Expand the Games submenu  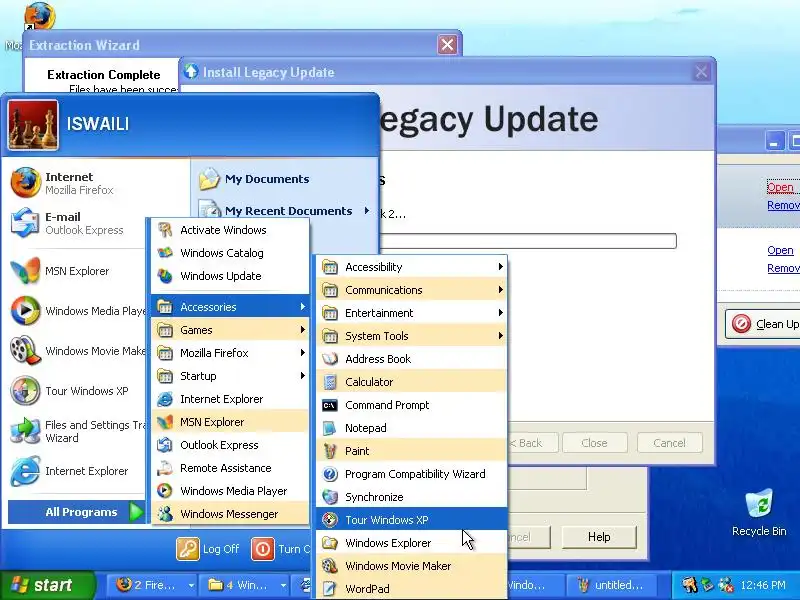click(230, 330)
